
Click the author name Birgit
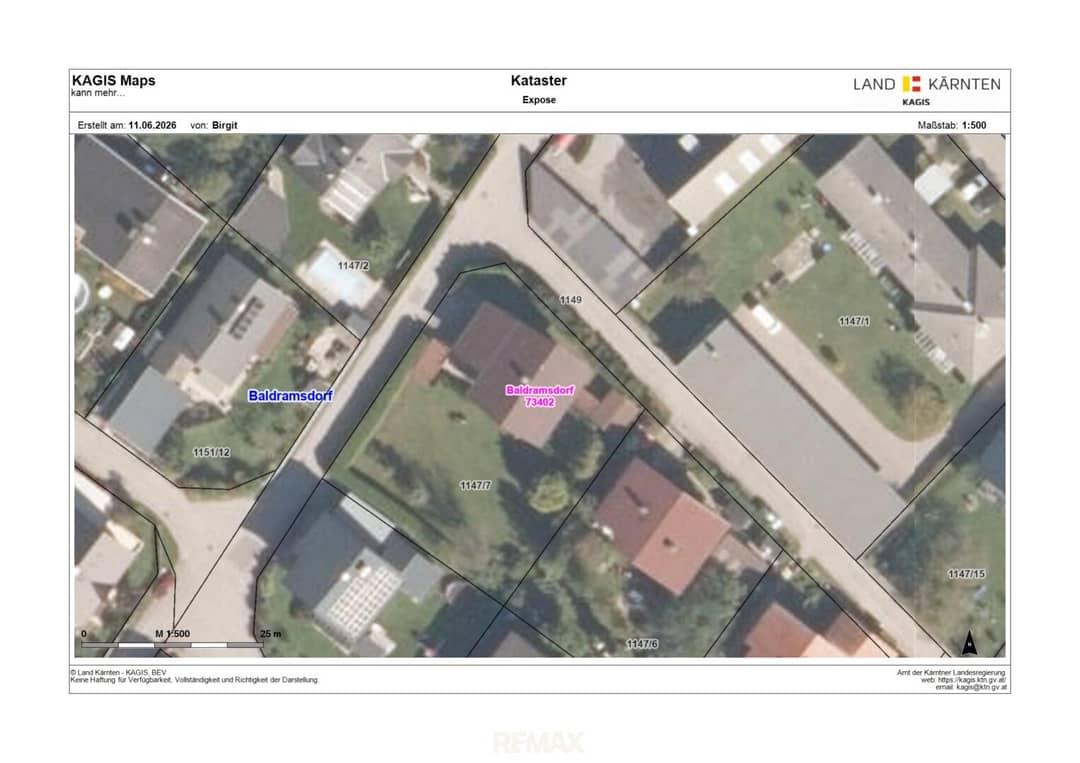point(225,125)
